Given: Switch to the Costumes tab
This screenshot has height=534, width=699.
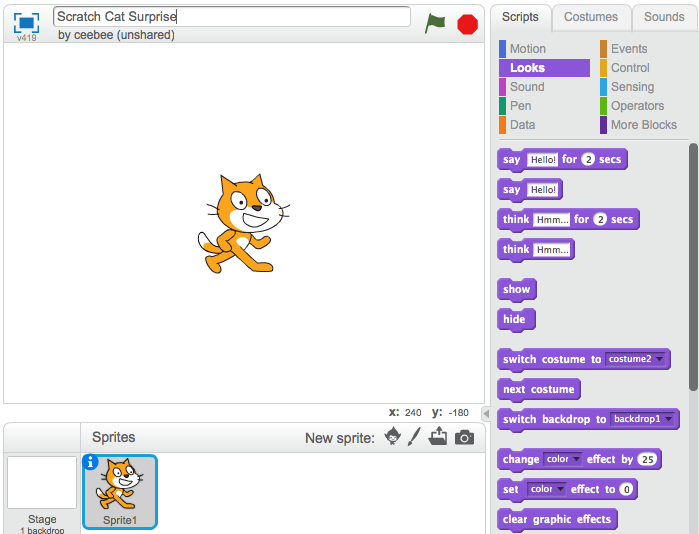Looking at the screenshot, I should 591,17.
